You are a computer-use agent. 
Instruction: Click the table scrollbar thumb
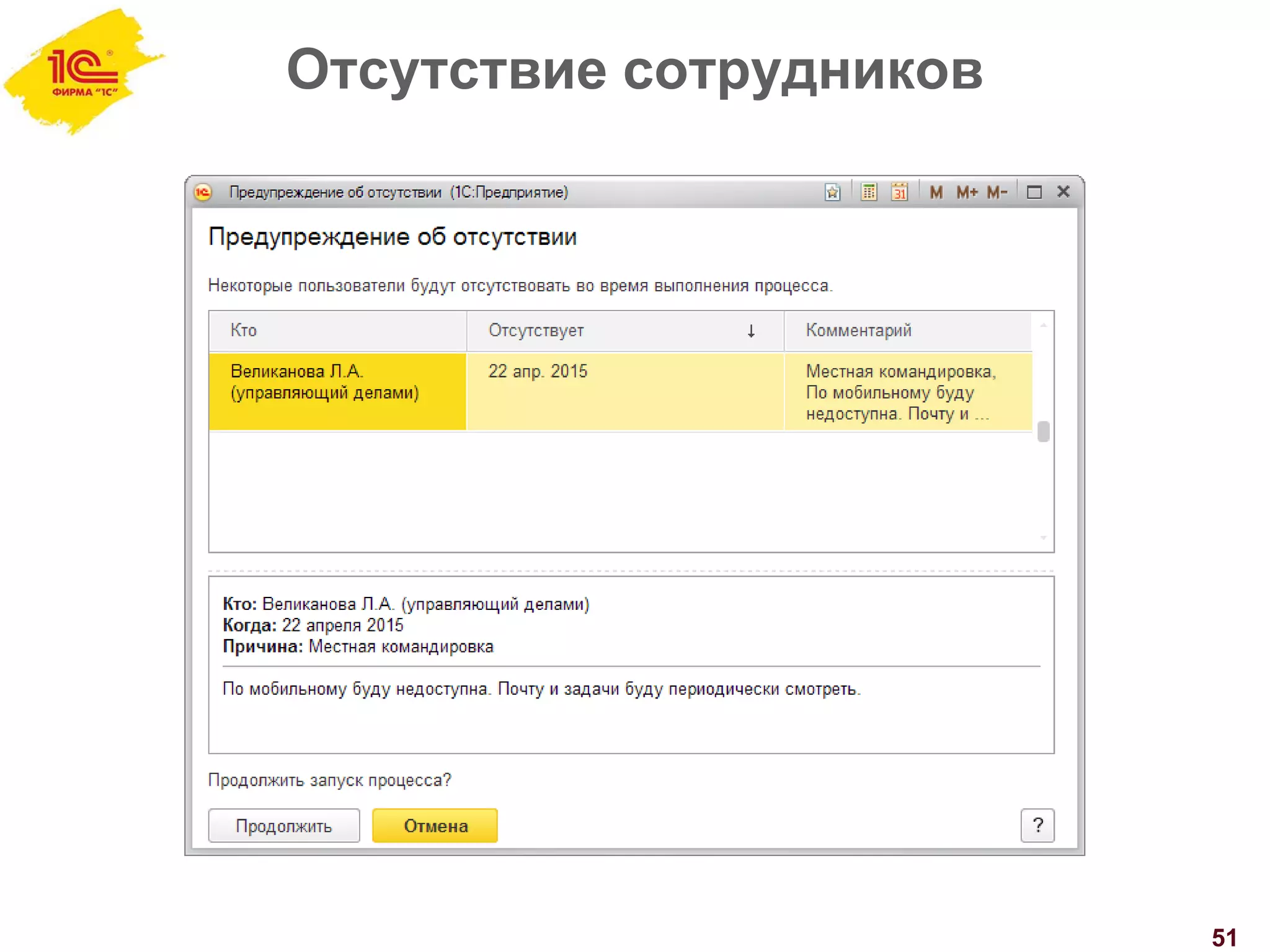coord(1043,431)
